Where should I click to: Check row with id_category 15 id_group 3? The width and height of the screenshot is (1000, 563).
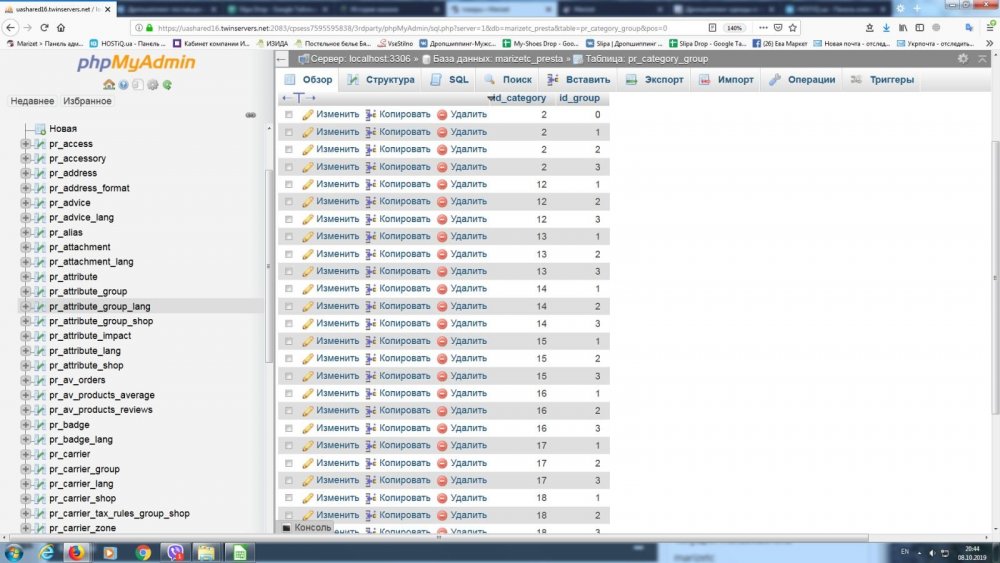click(x=289, y=376)
